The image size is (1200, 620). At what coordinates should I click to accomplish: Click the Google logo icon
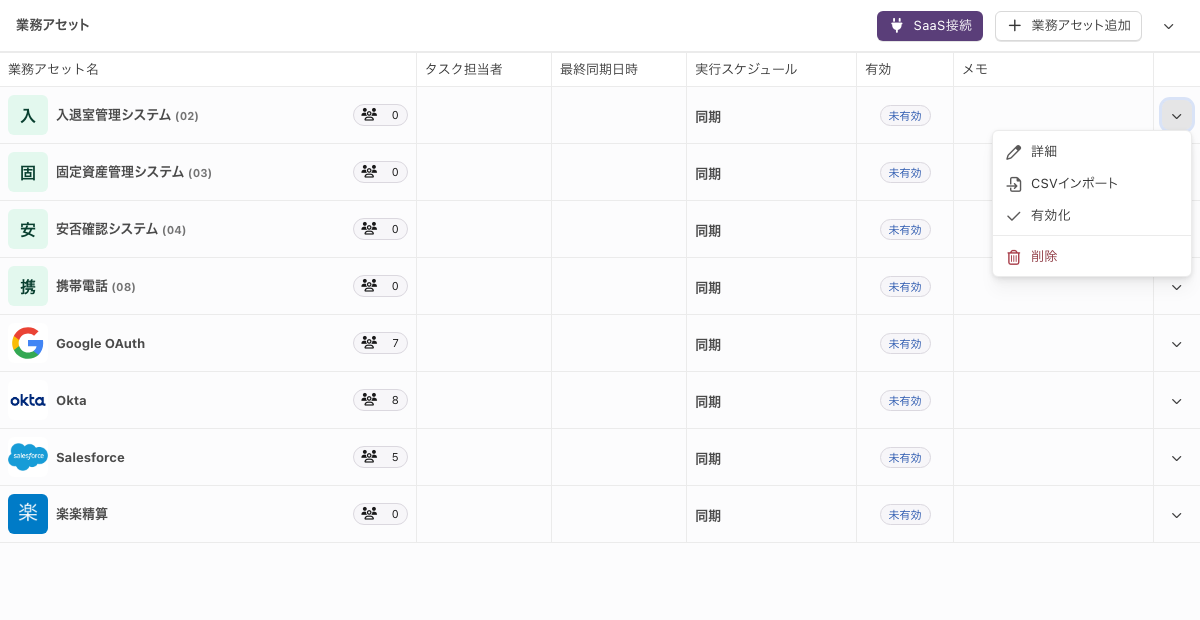[28, 343]
